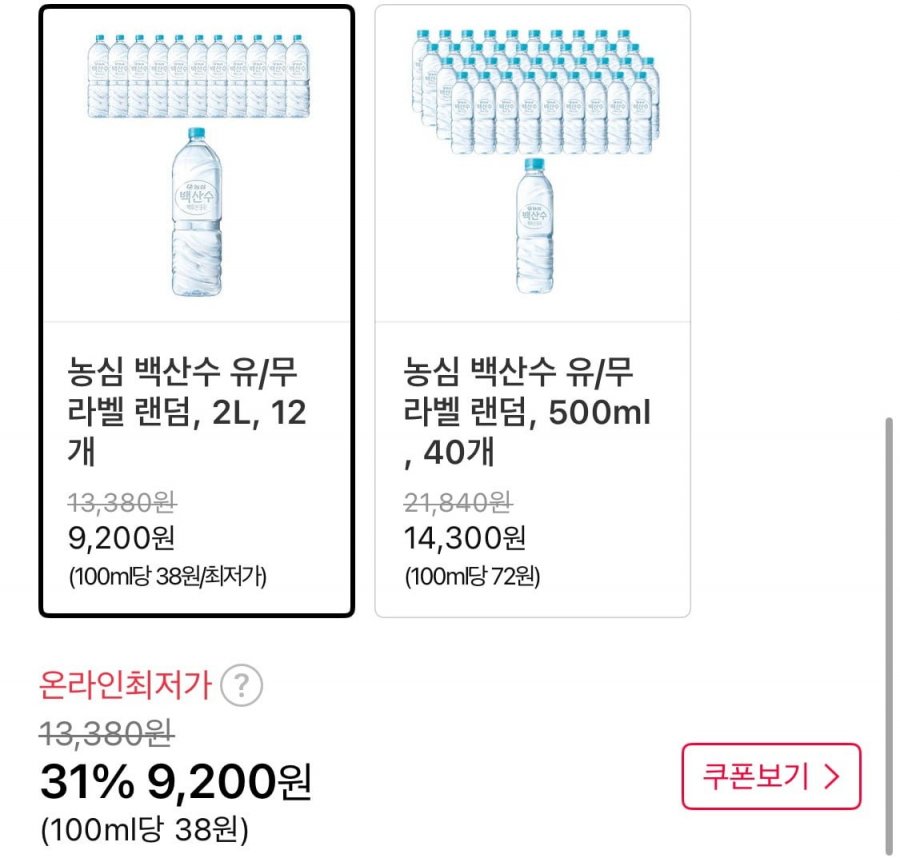
Task: Click the 31% discount rate text
Action: pos(86,783)
